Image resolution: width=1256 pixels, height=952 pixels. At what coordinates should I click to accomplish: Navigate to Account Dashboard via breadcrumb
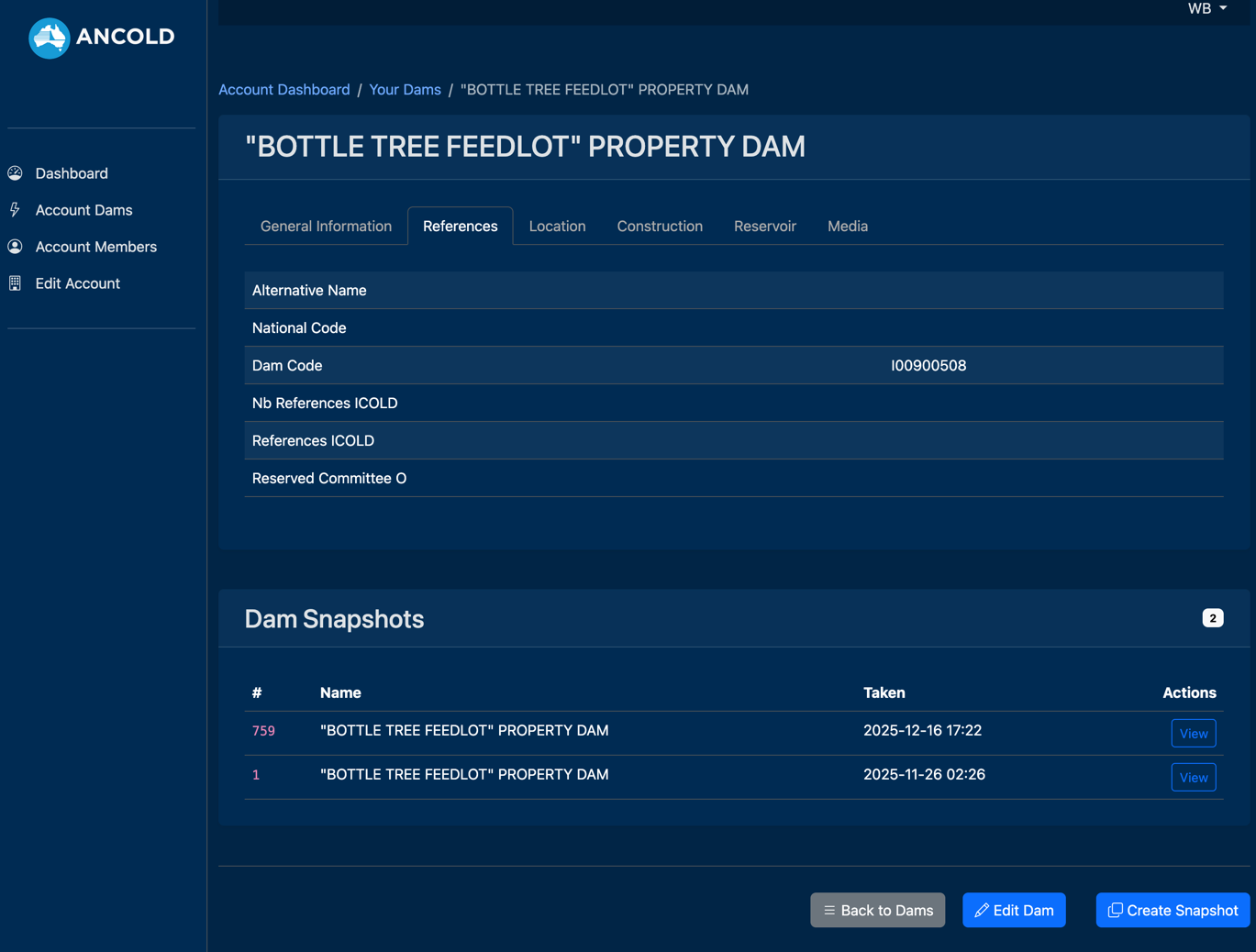click(283, 89)
